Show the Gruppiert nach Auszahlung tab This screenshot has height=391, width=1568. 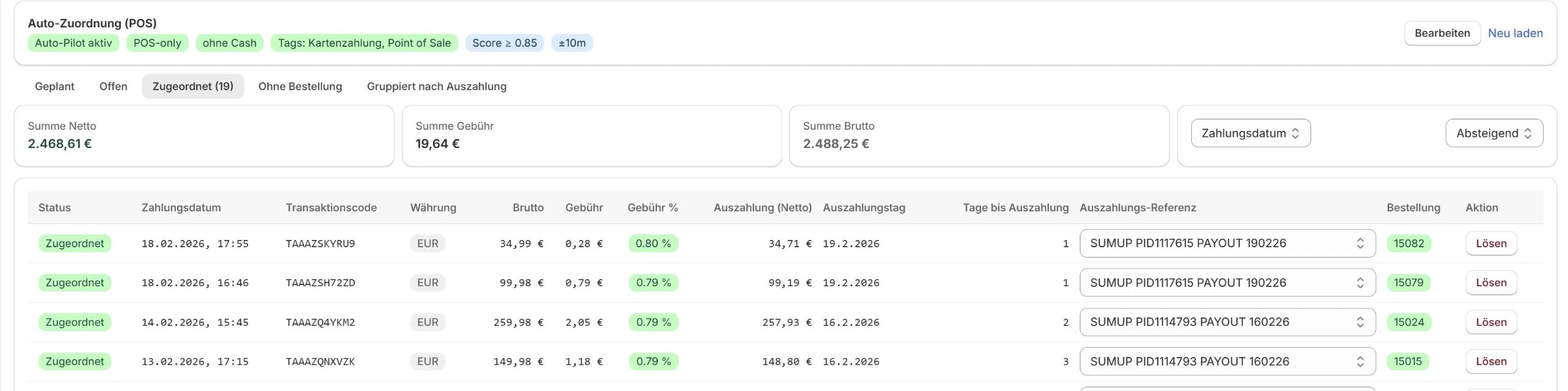(x=436, y=86)
